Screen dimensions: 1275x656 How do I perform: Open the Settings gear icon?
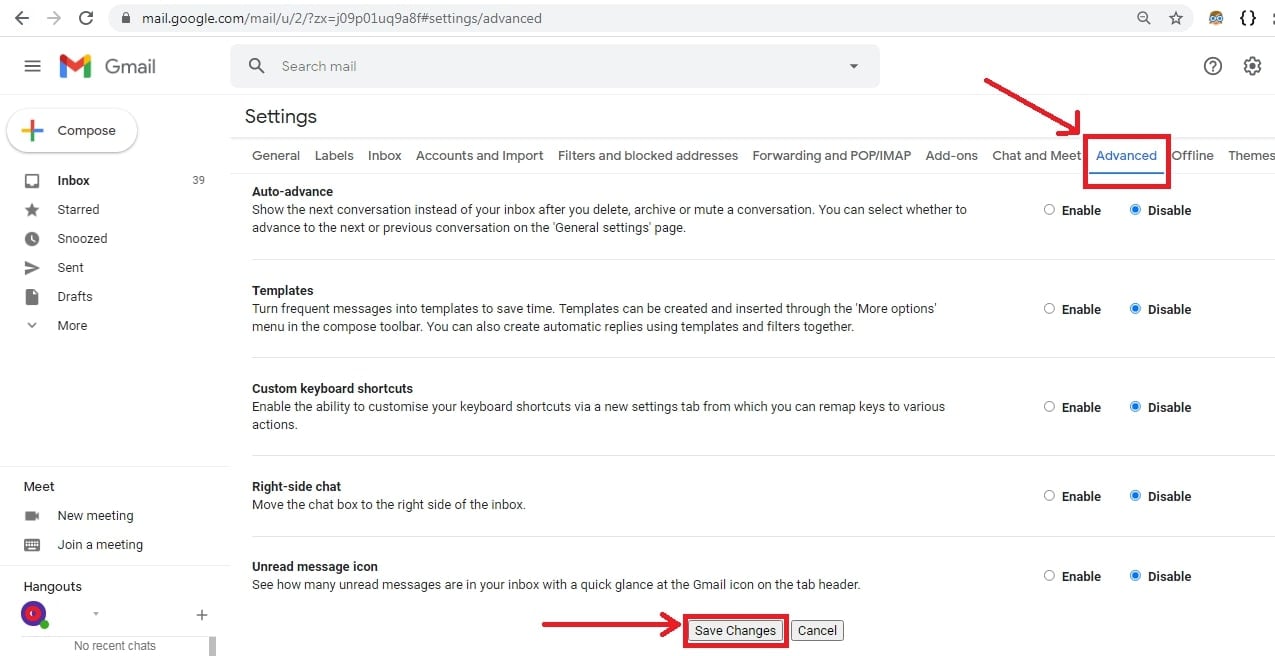pyautogui.click(x=1252, y=66)
